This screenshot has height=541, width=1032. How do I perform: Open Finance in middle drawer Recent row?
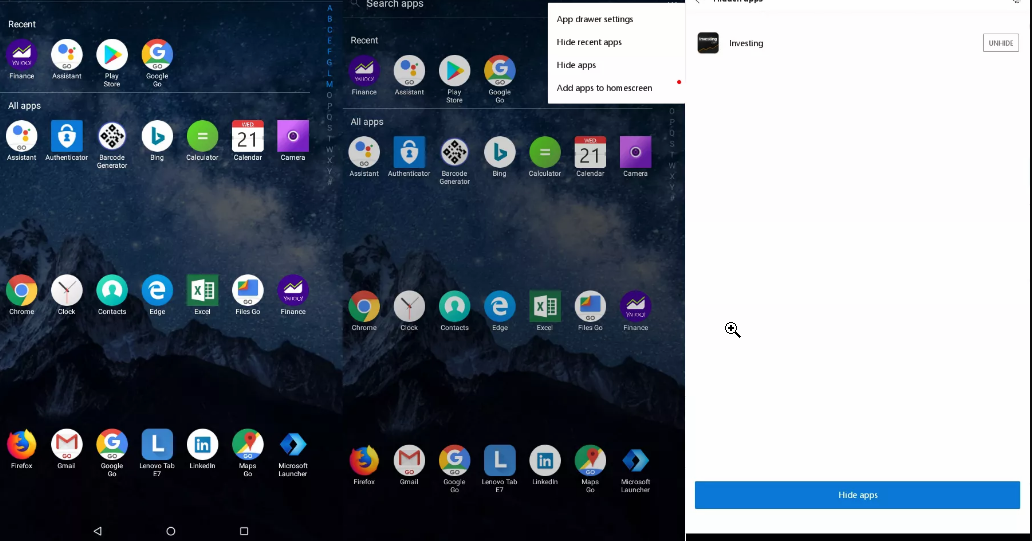point(364,70)
